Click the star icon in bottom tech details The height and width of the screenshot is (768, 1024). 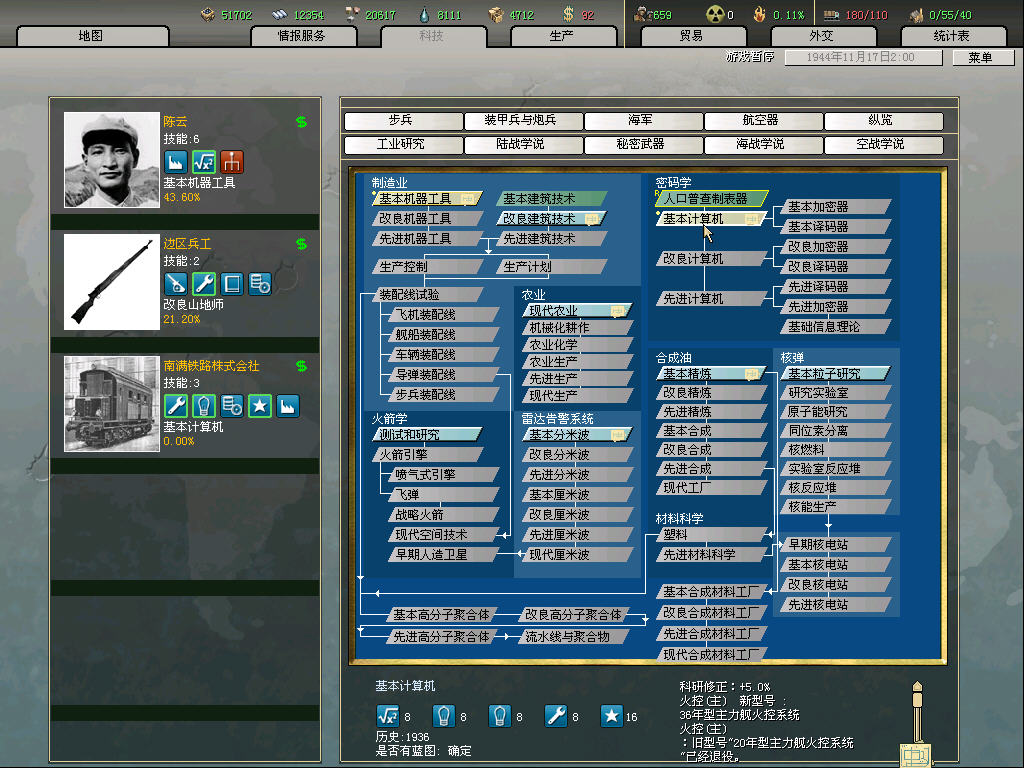point(611,715)
